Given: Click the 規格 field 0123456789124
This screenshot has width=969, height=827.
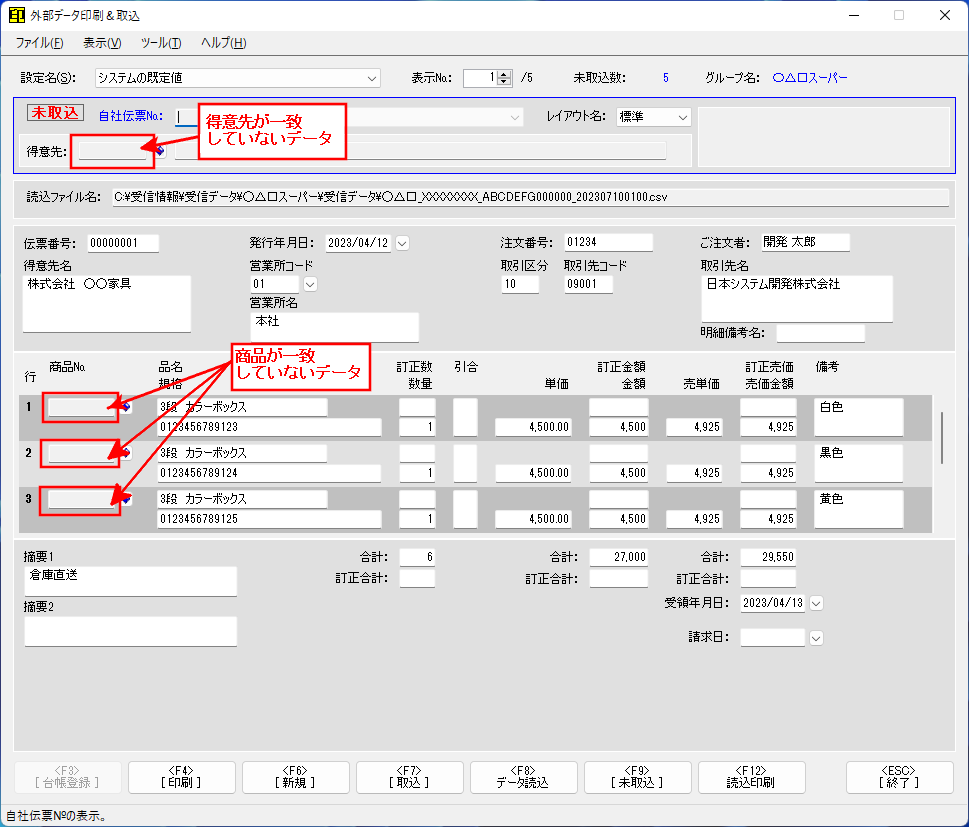Looking at the screenshot, I should (269, 473).
